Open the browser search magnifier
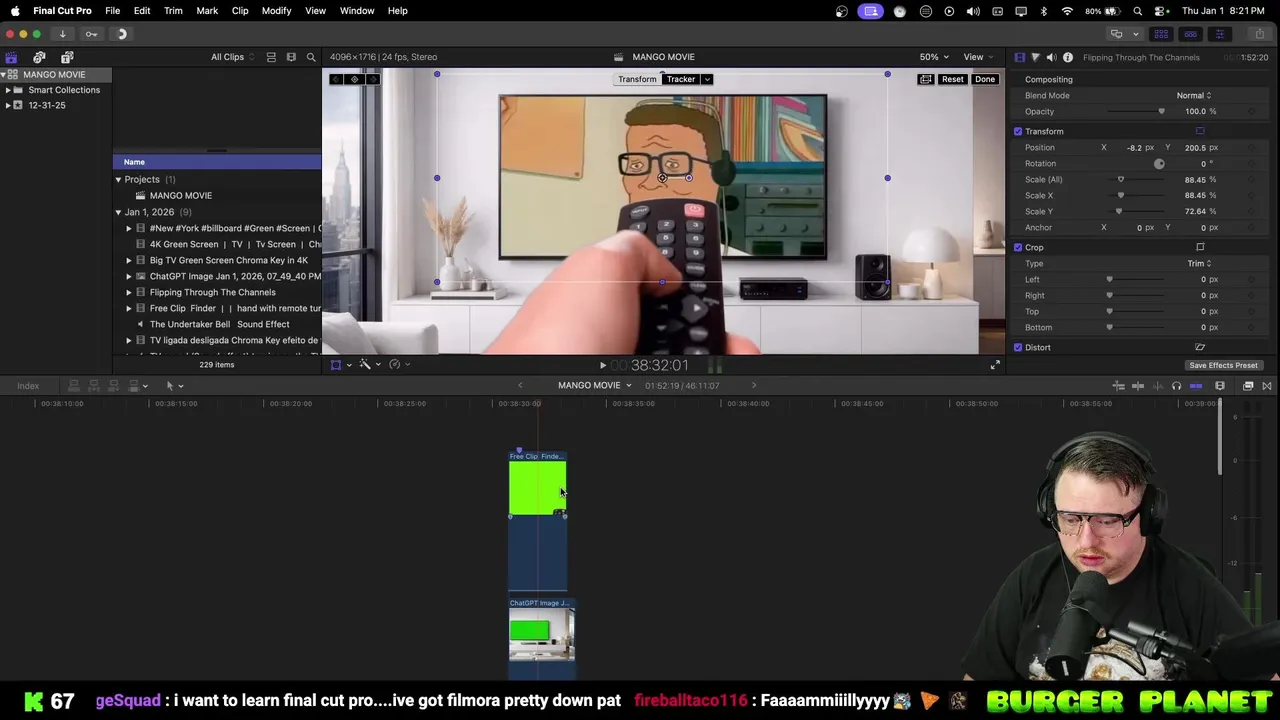1280x720 pixels. [x=311, y=57]
